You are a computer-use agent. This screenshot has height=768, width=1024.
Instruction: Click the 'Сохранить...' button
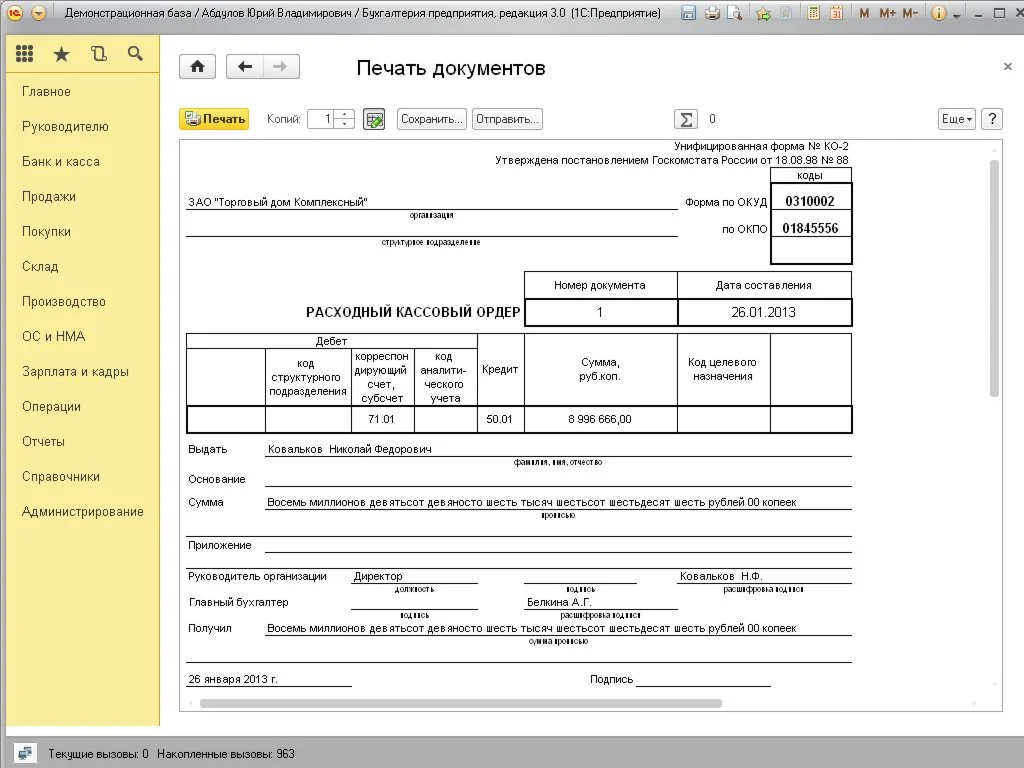[x=432, y=119]
